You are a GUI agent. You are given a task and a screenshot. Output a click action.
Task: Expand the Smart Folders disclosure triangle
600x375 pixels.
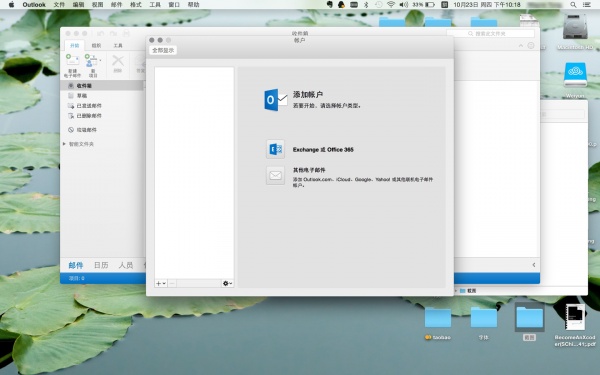click(x=64, y=144)
